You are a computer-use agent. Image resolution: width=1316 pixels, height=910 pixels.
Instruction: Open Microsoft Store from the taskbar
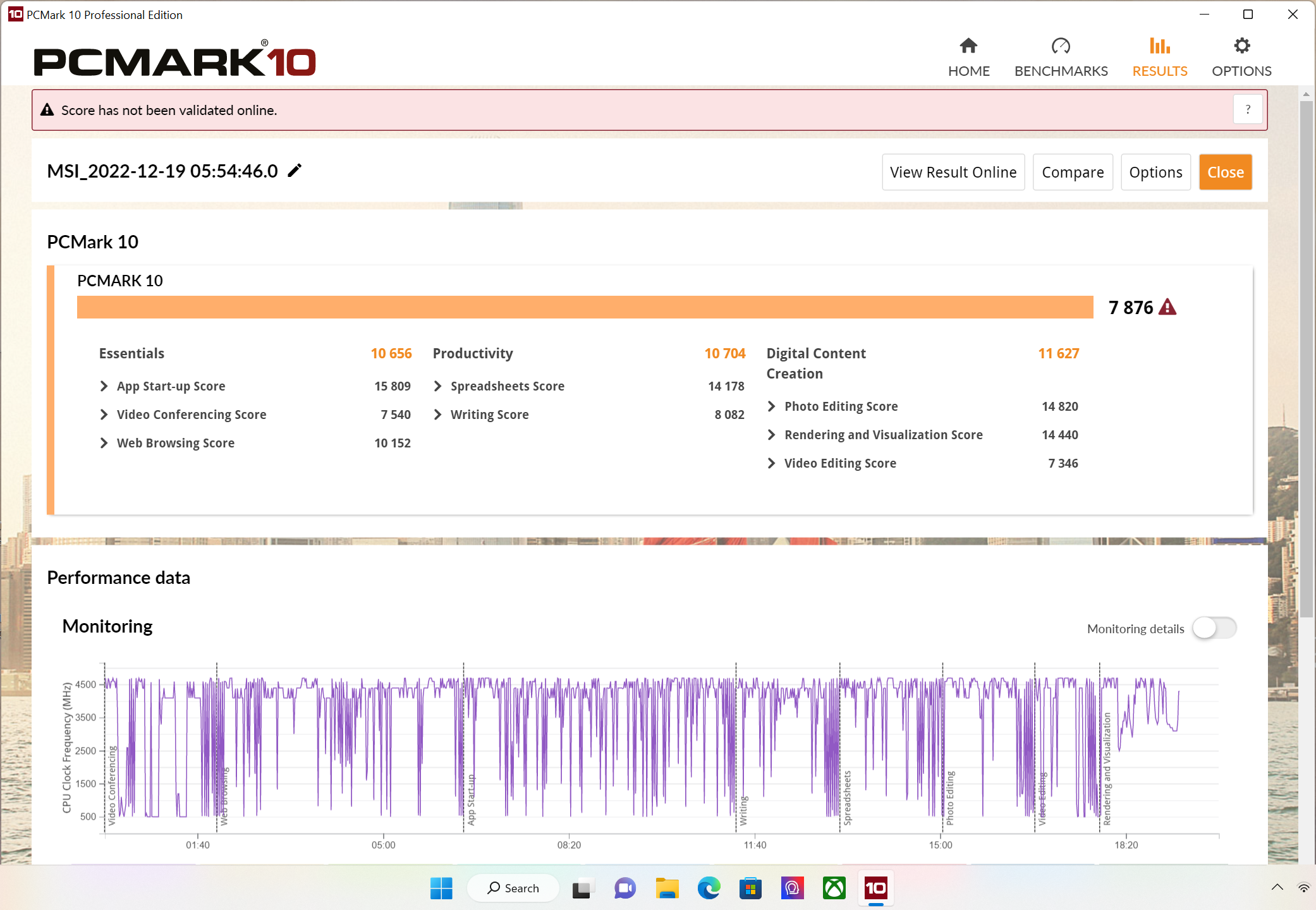pos(750,889)
